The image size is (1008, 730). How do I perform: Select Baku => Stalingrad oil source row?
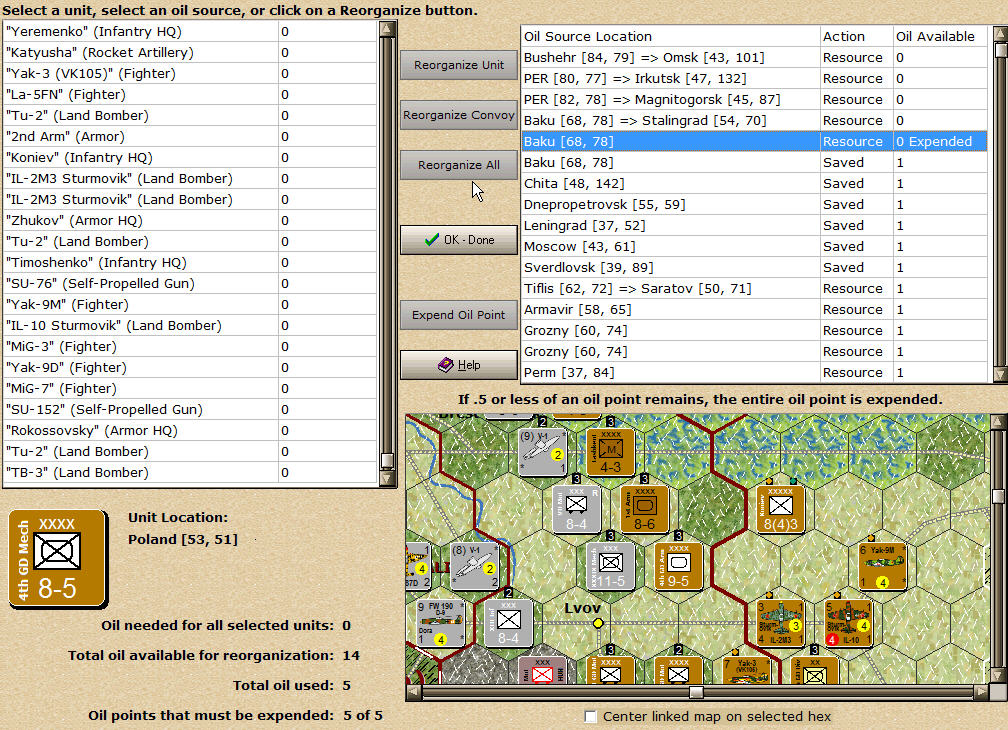click(754, 121)
